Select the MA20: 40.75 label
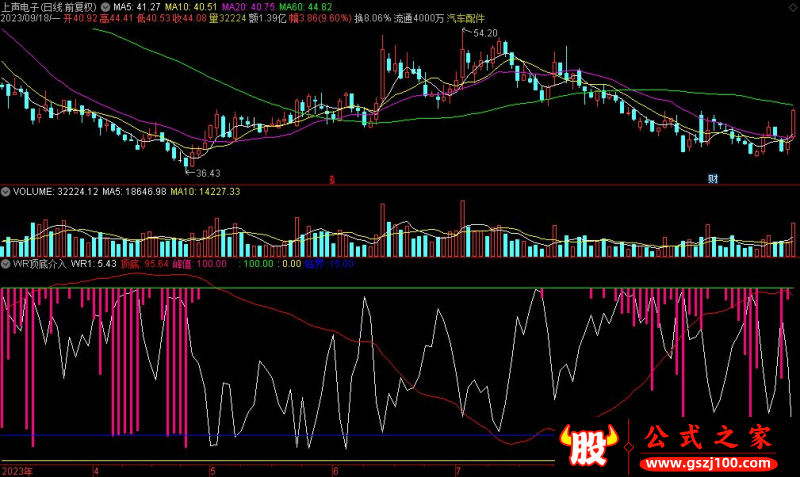Image resolution: width=800 pixels, height=477 pixels. point(248,7)
